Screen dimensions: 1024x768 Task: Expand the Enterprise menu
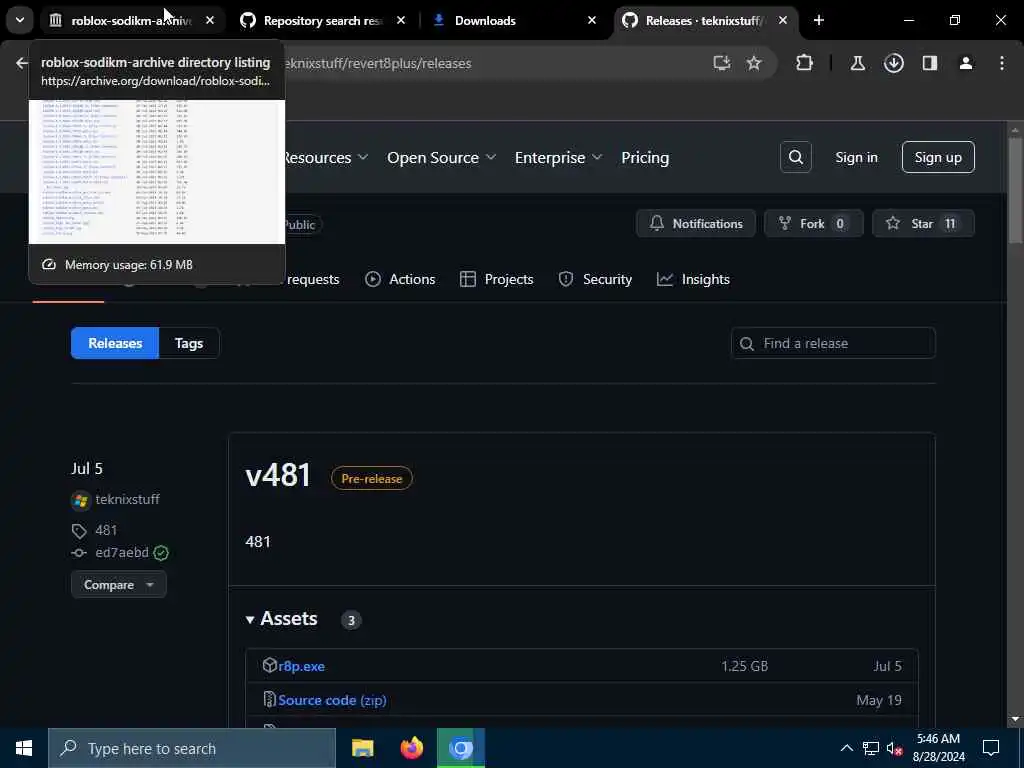click(558, 158)
